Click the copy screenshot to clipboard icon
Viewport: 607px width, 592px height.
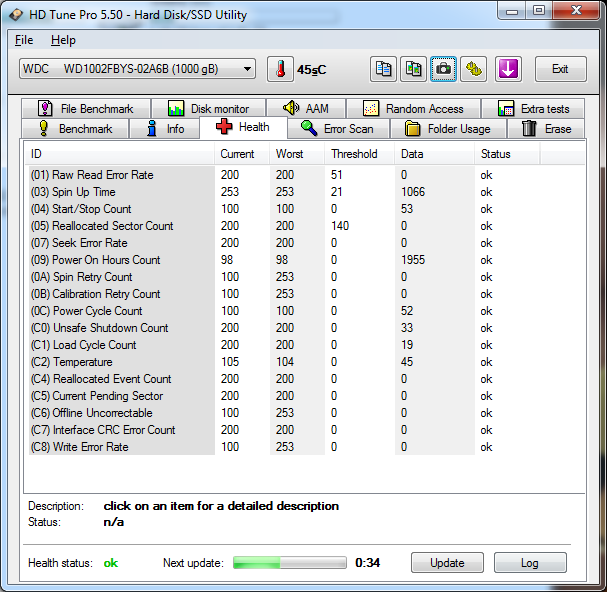[x=413, y=69]
